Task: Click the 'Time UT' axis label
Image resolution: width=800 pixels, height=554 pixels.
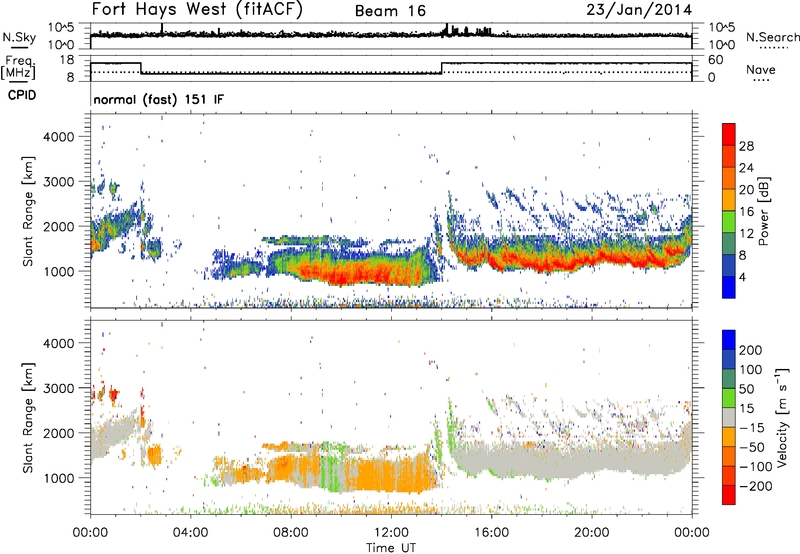Action: coord(391,548)
